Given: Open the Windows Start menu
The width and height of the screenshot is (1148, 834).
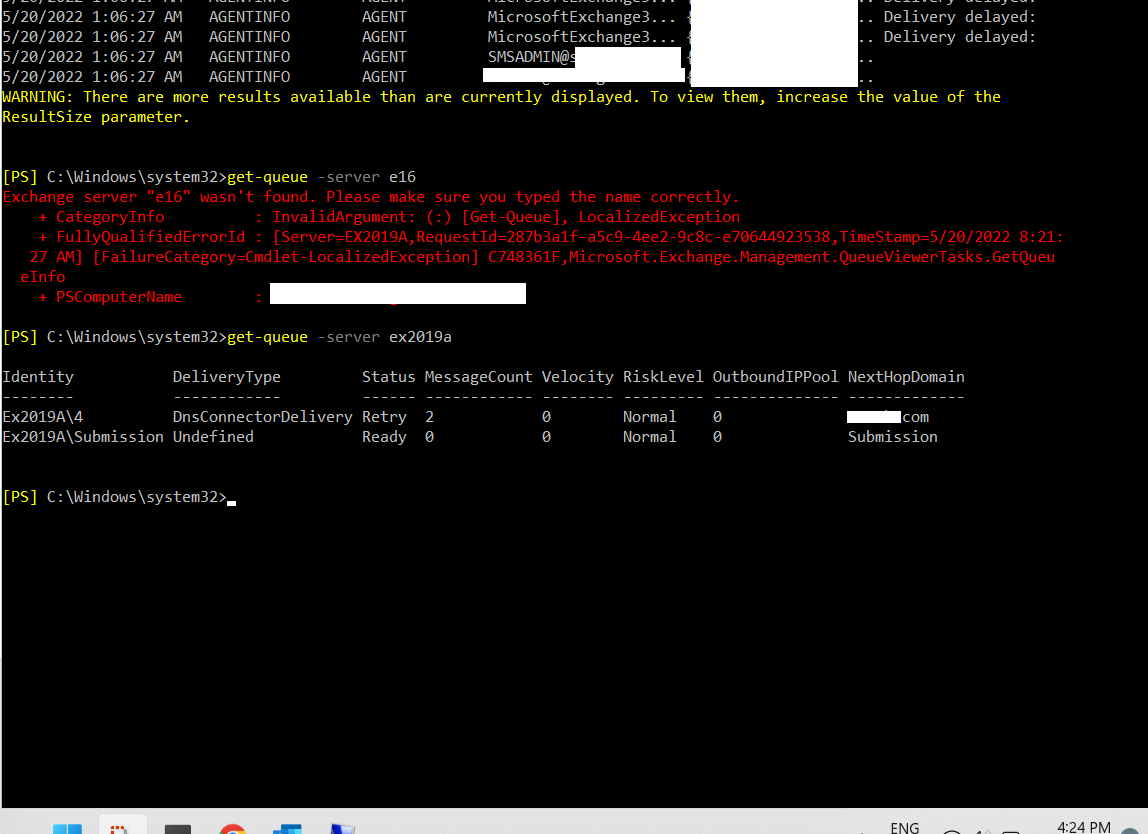Looking at the screenshot, I should (x=67, y=829).
